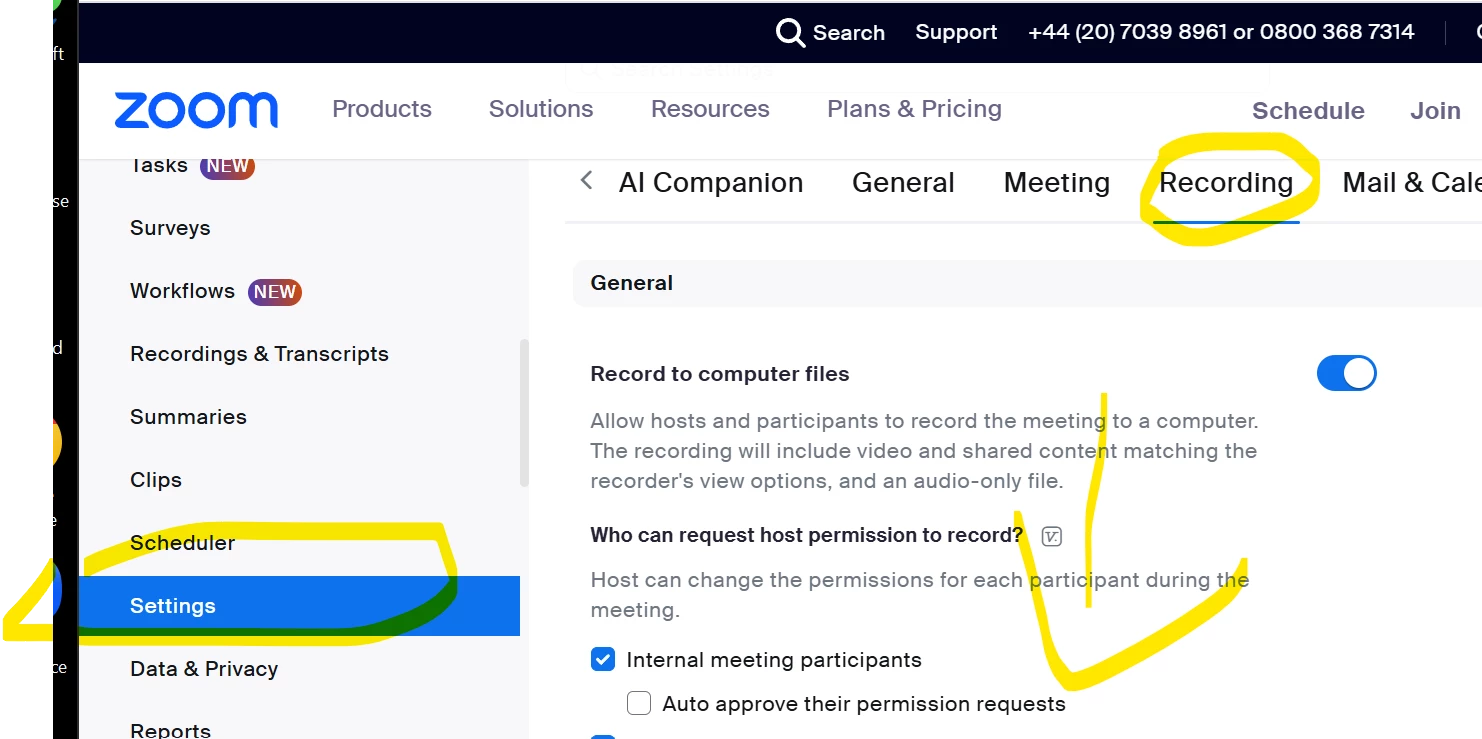Screen dimensions: 1482x739
Task: Switch to the Mail & Calendar tab
Action: 1412,182
